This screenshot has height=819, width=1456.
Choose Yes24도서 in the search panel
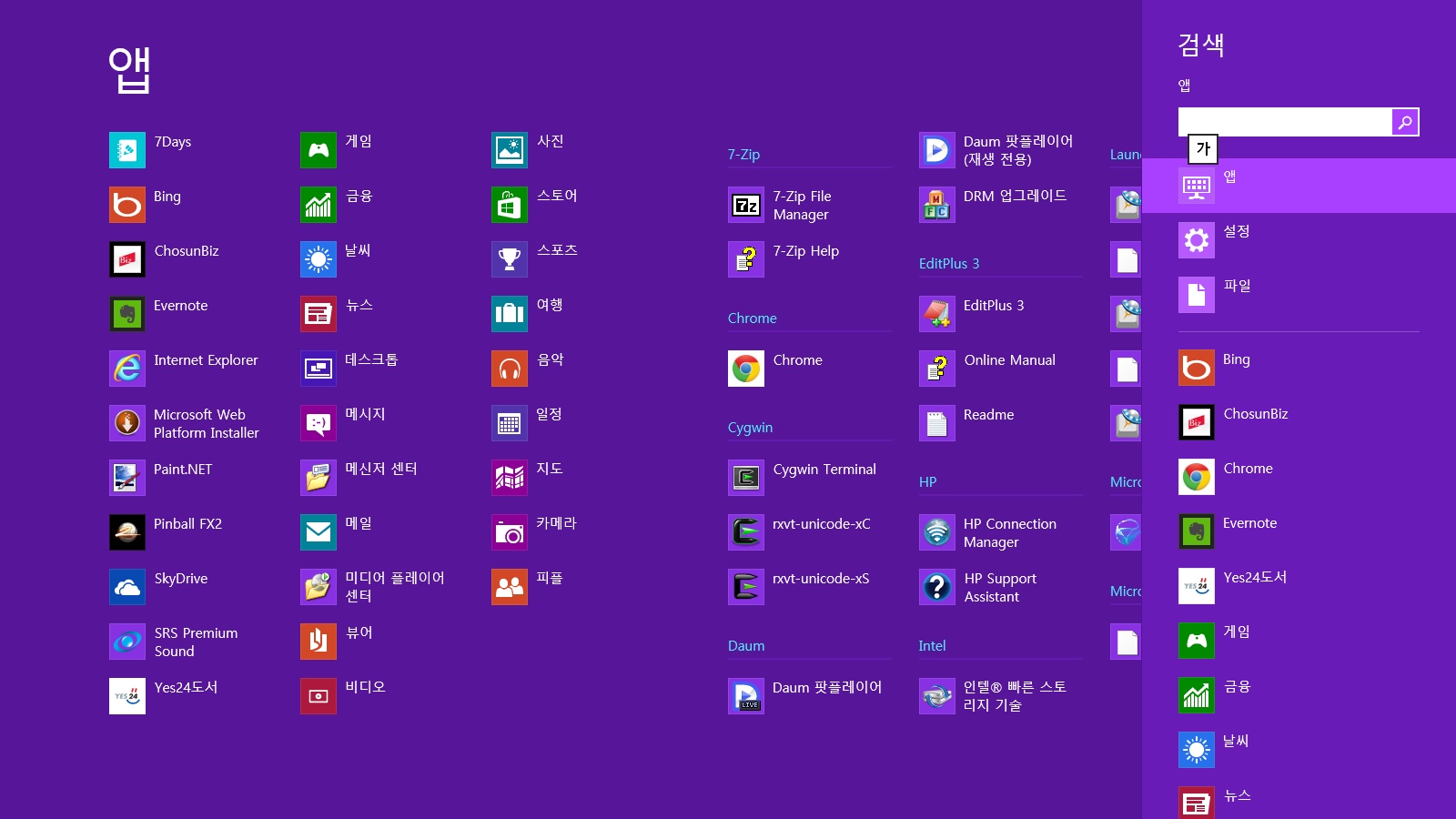point(1299,587)
